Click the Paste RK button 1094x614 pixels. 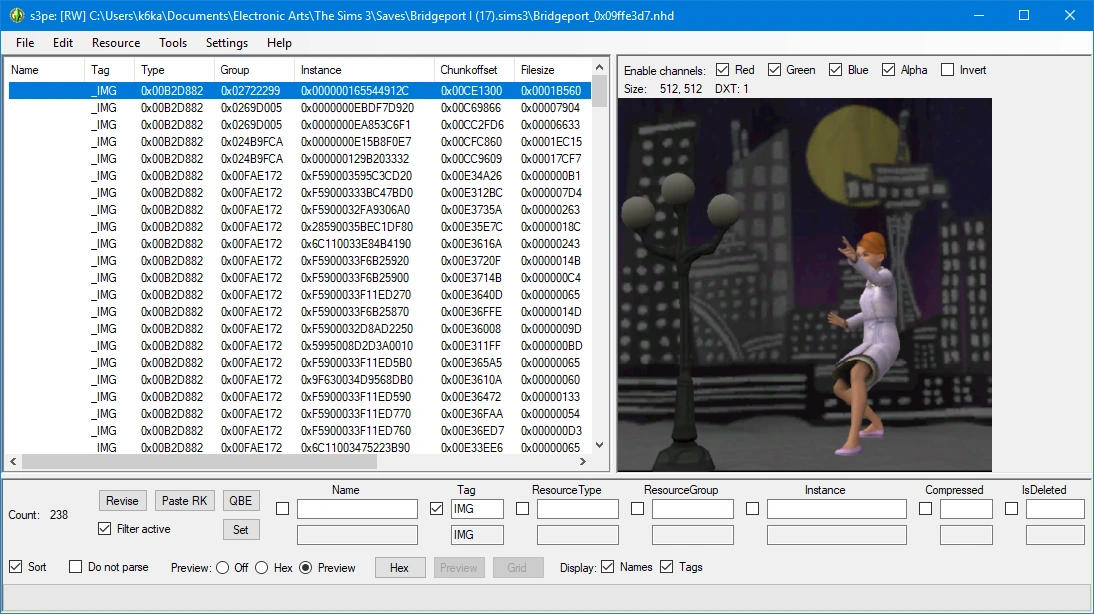coord(184,501)
